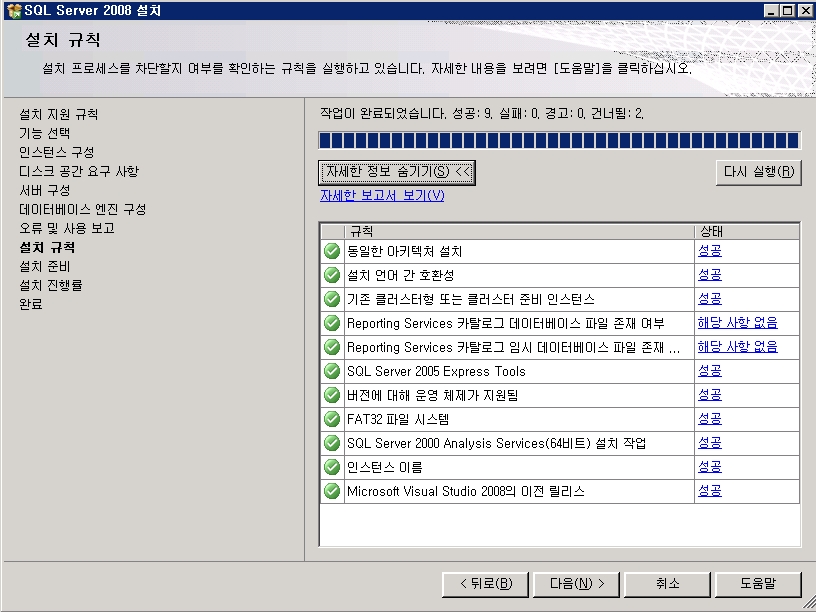Image resolution: width=816 pixels, height=612 pixels.
Task: Select 서버 구성 step in sidebar
Action: pyautogui.click(x=44, y=190)
